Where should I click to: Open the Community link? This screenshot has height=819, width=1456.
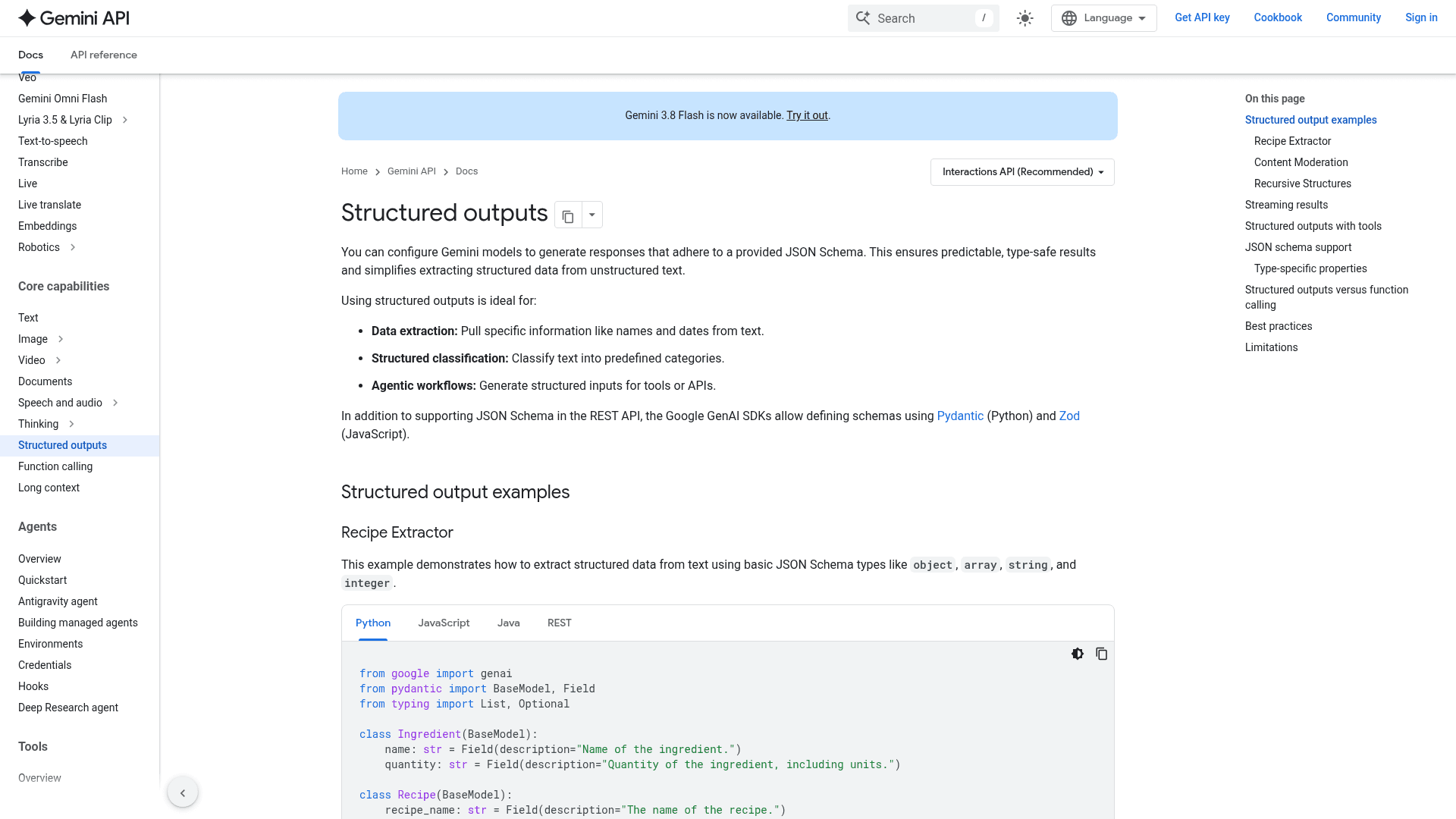pos(1354,18)
